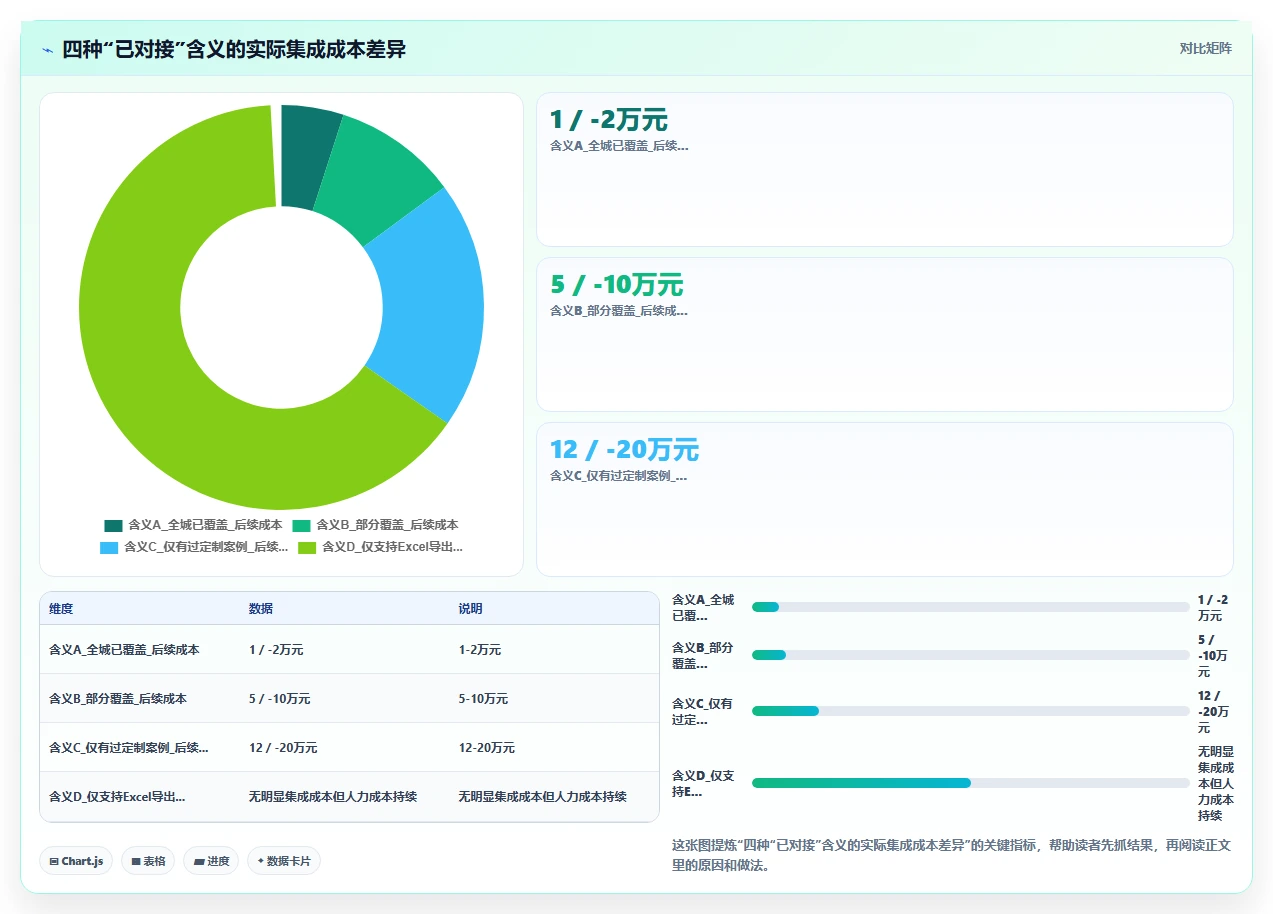Click the 含义D progress bar
The image size is (1273, 914).
(x=970, y=783)
